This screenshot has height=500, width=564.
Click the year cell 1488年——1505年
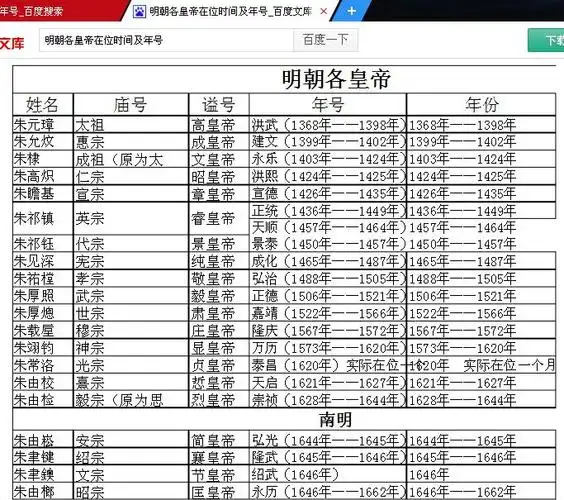481,278
